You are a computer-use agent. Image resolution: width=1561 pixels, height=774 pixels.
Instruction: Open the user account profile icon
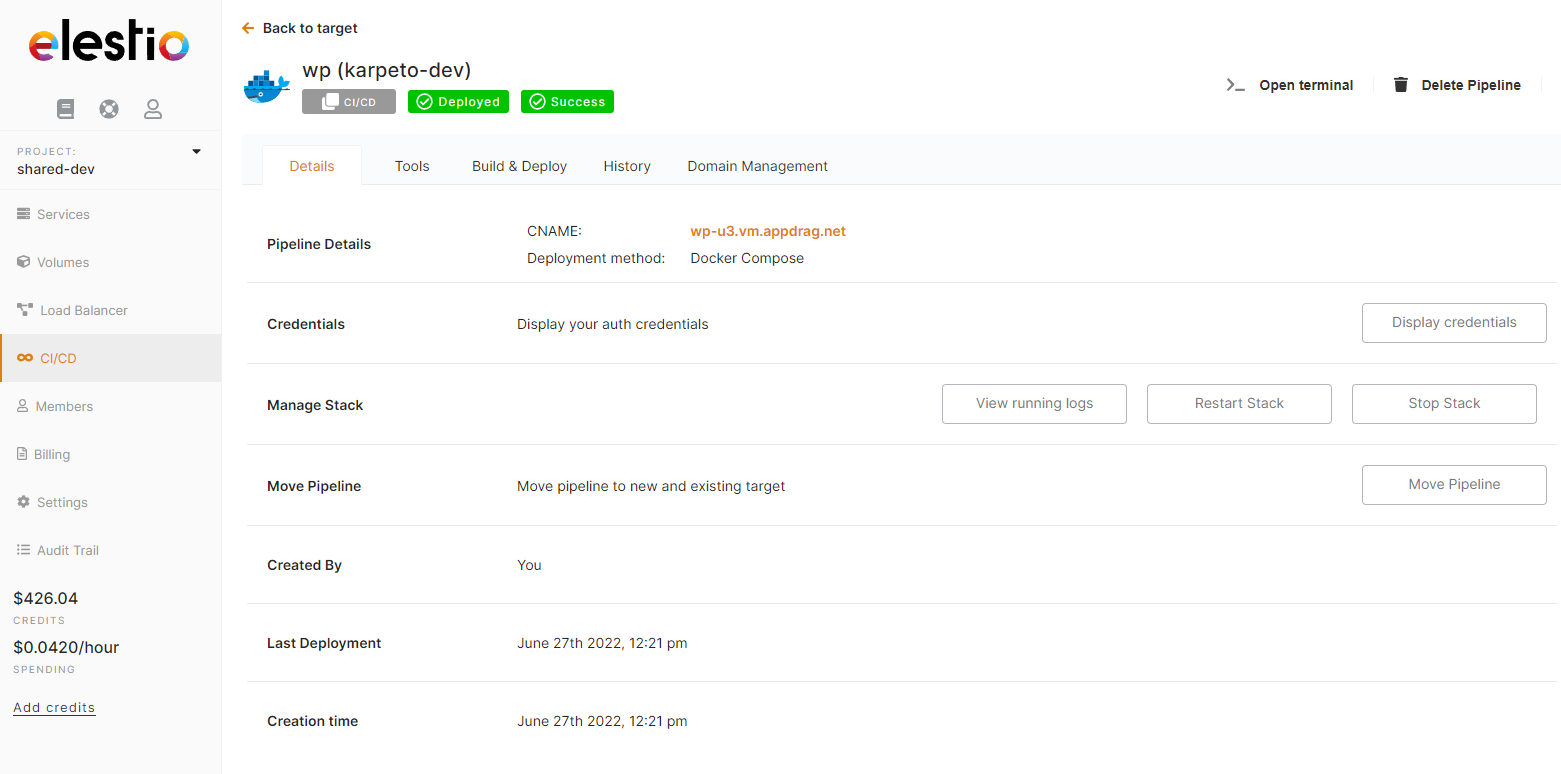click(153, 109)
